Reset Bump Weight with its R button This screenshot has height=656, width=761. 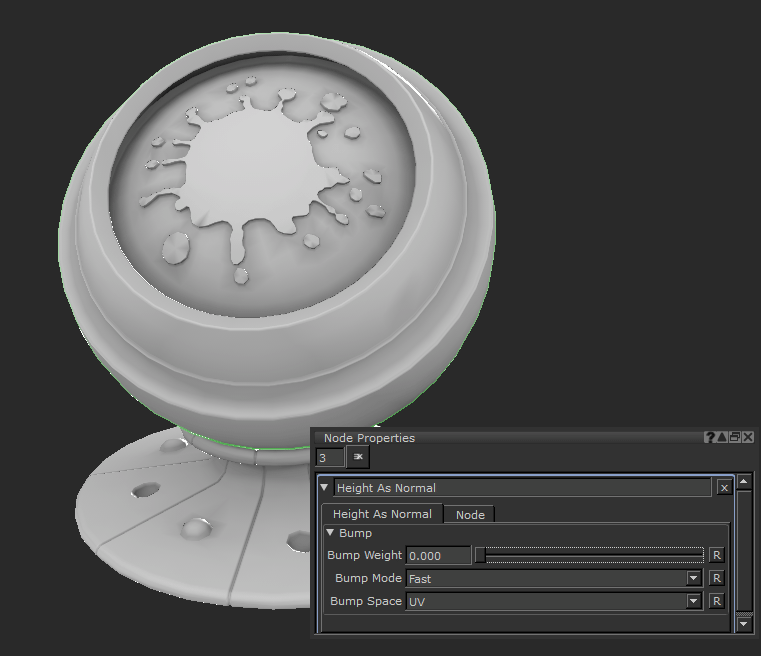(x=716, y=555)
